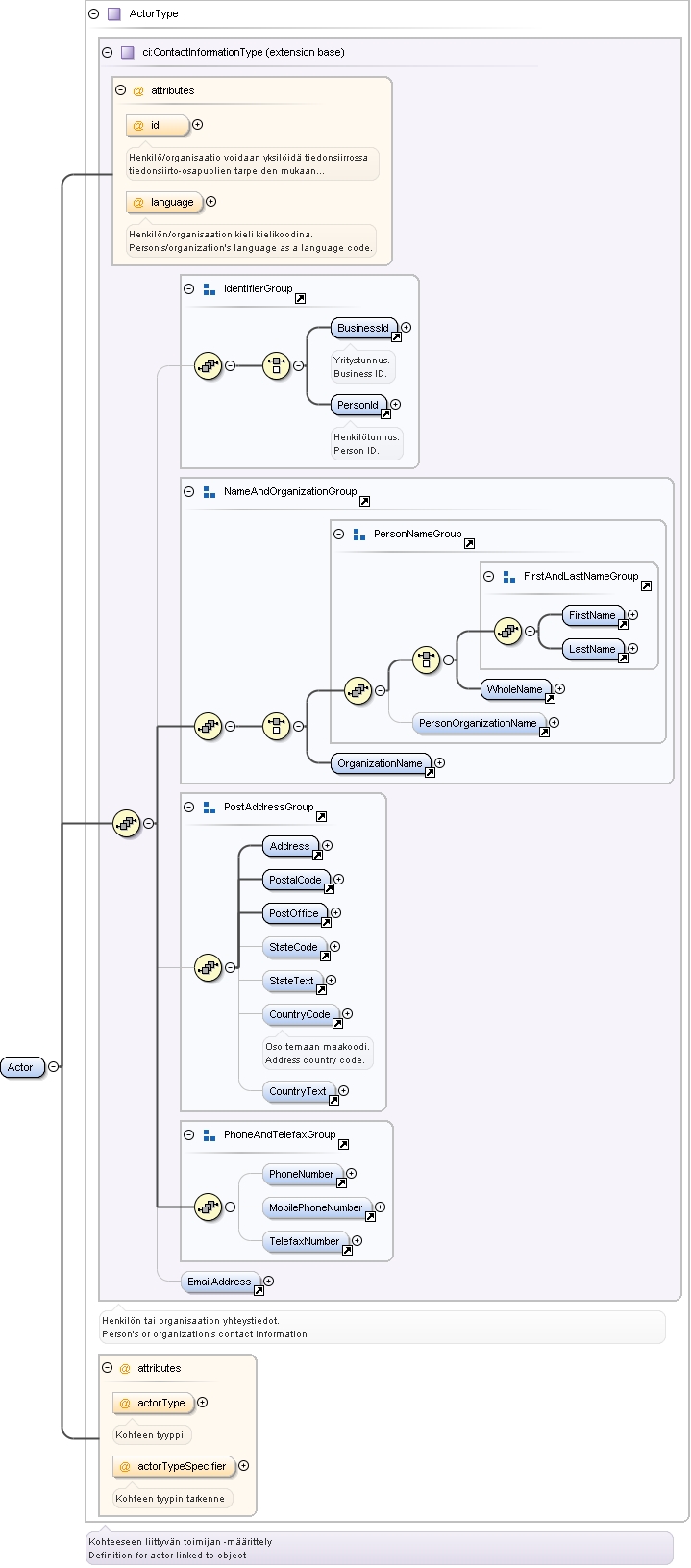The image size is (691, 1568).
Task: Expand the MobilePhoneNumber element
Action: (380, 1207)
